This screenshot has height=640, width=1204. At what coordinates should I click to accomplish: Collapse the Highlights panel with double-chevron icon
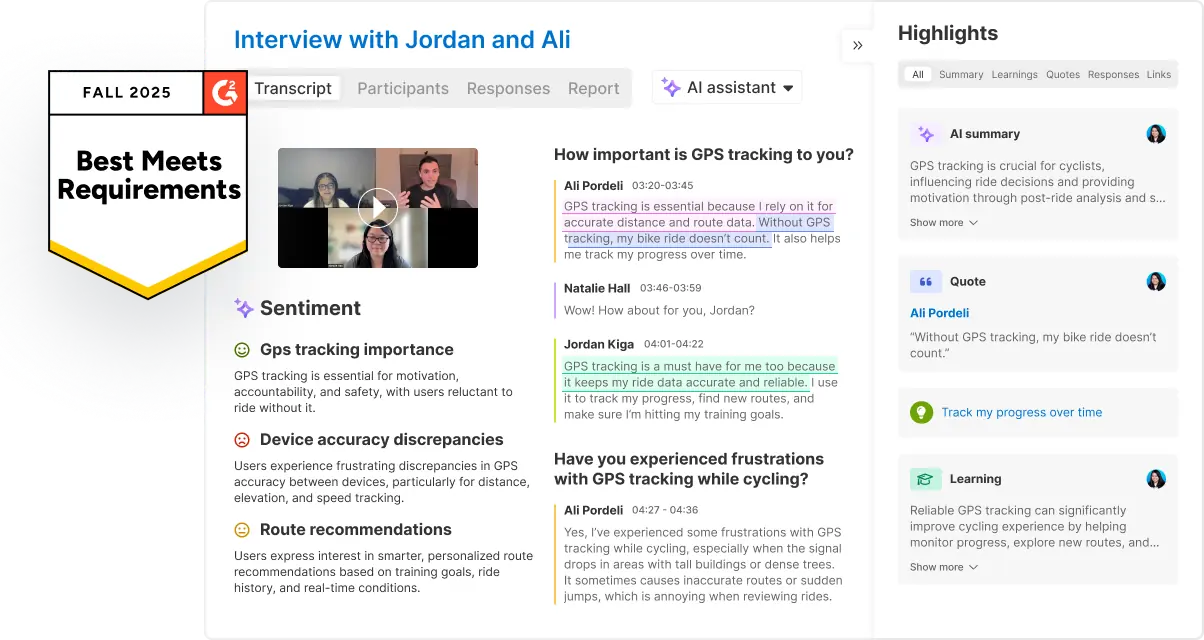[x=857, y=46]
